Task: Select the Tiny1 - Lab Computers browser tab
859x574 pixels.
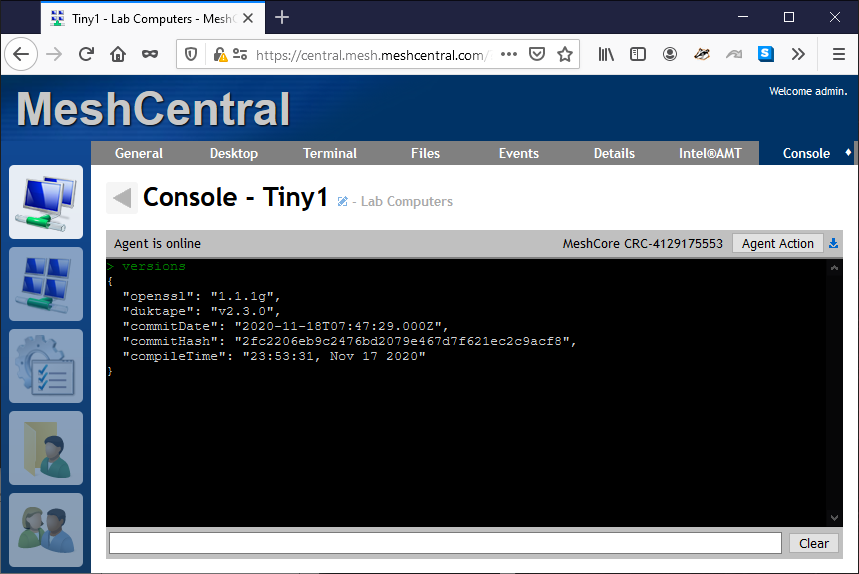Action: [x=152, y=19]
